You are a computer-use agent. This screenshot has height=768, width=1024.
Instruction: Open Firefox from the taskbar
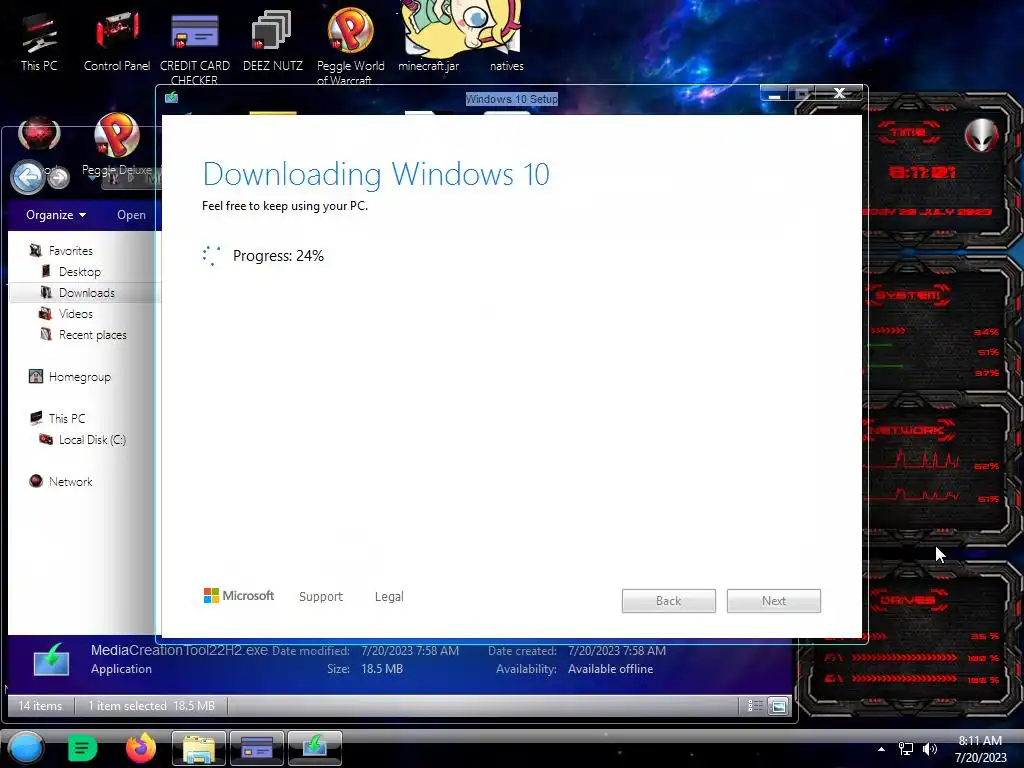141,748
